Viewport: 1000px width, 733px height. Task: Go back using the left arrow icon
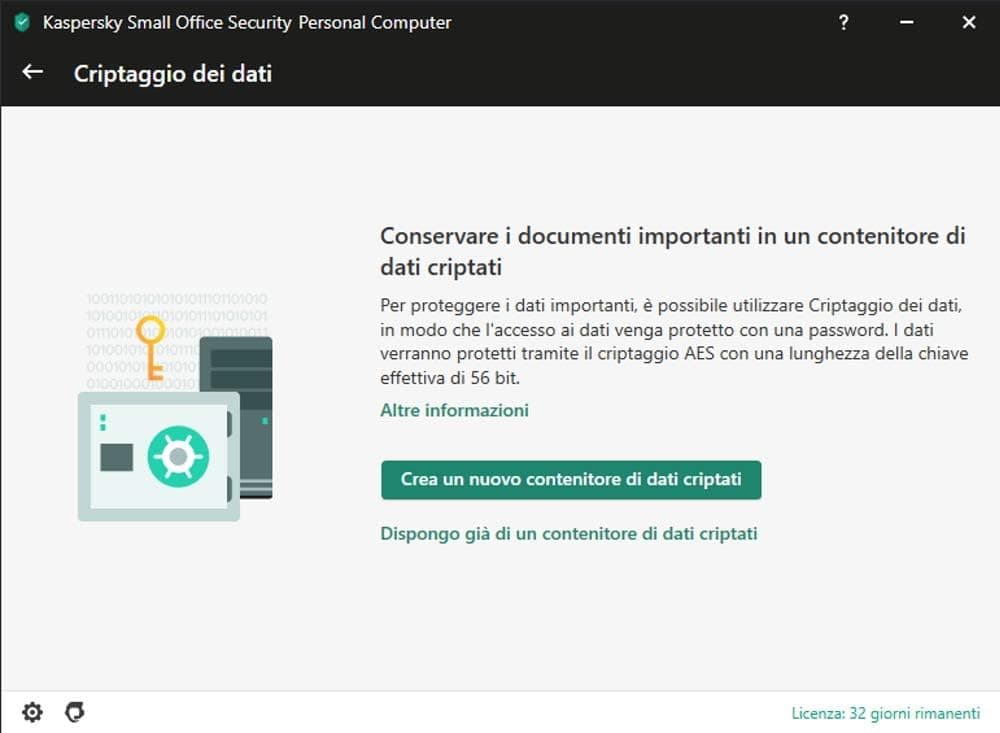[33, 72]
